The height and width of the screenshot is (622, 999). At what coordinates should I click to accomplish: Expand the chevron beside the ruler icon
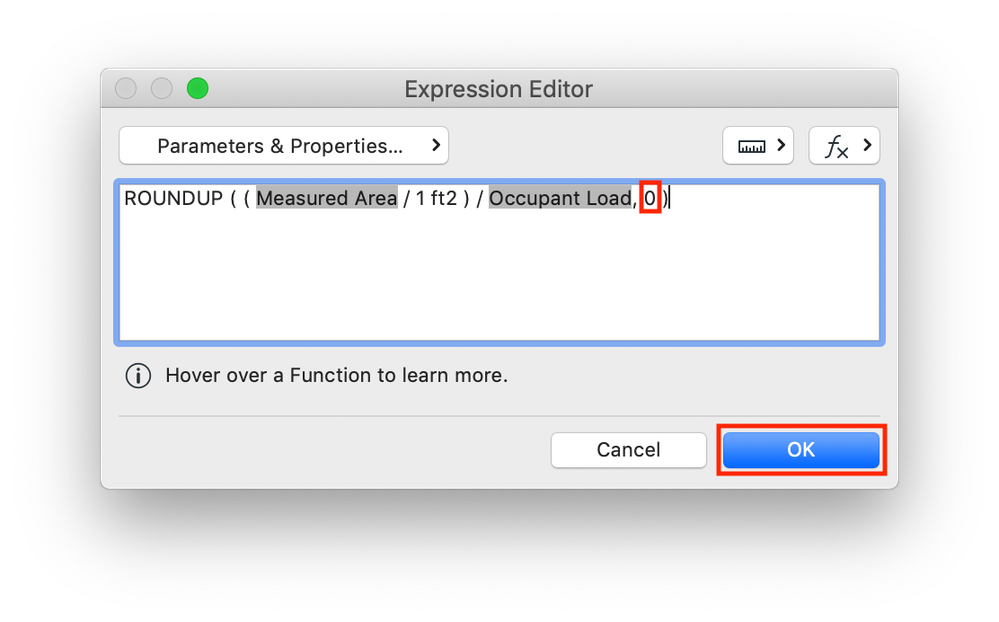tap(779, 146)
